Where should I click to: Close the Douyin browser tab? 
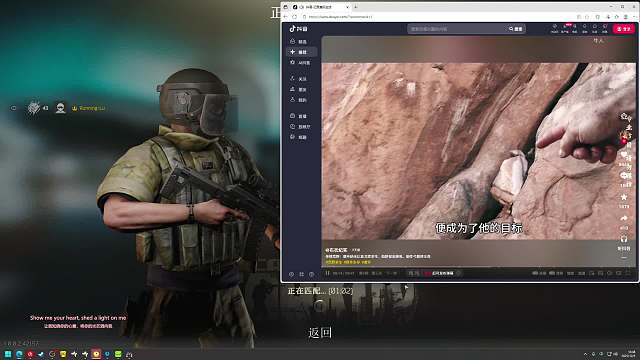tap(347, 7)
